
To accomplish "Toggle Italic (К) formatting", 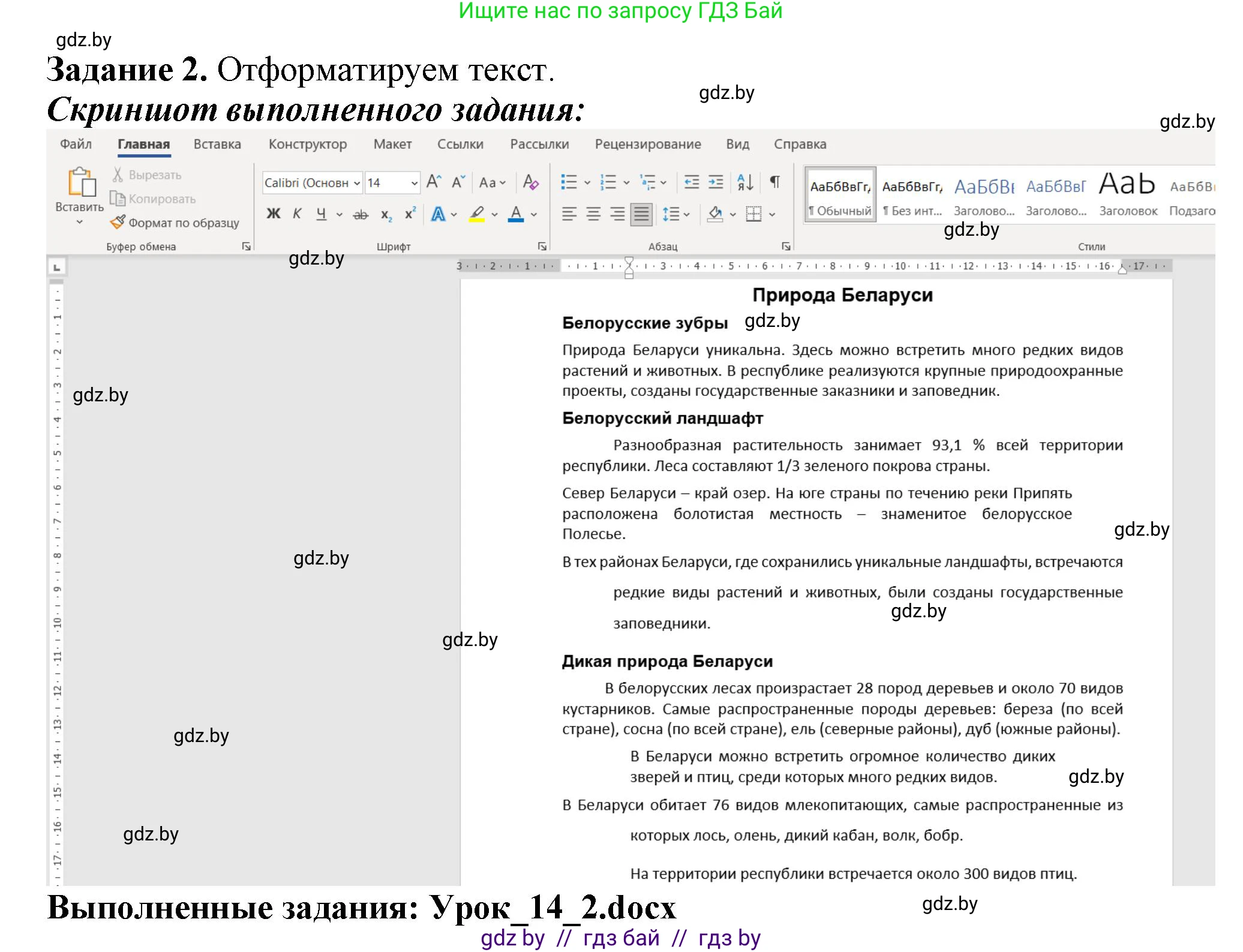I will coord(297,214).
